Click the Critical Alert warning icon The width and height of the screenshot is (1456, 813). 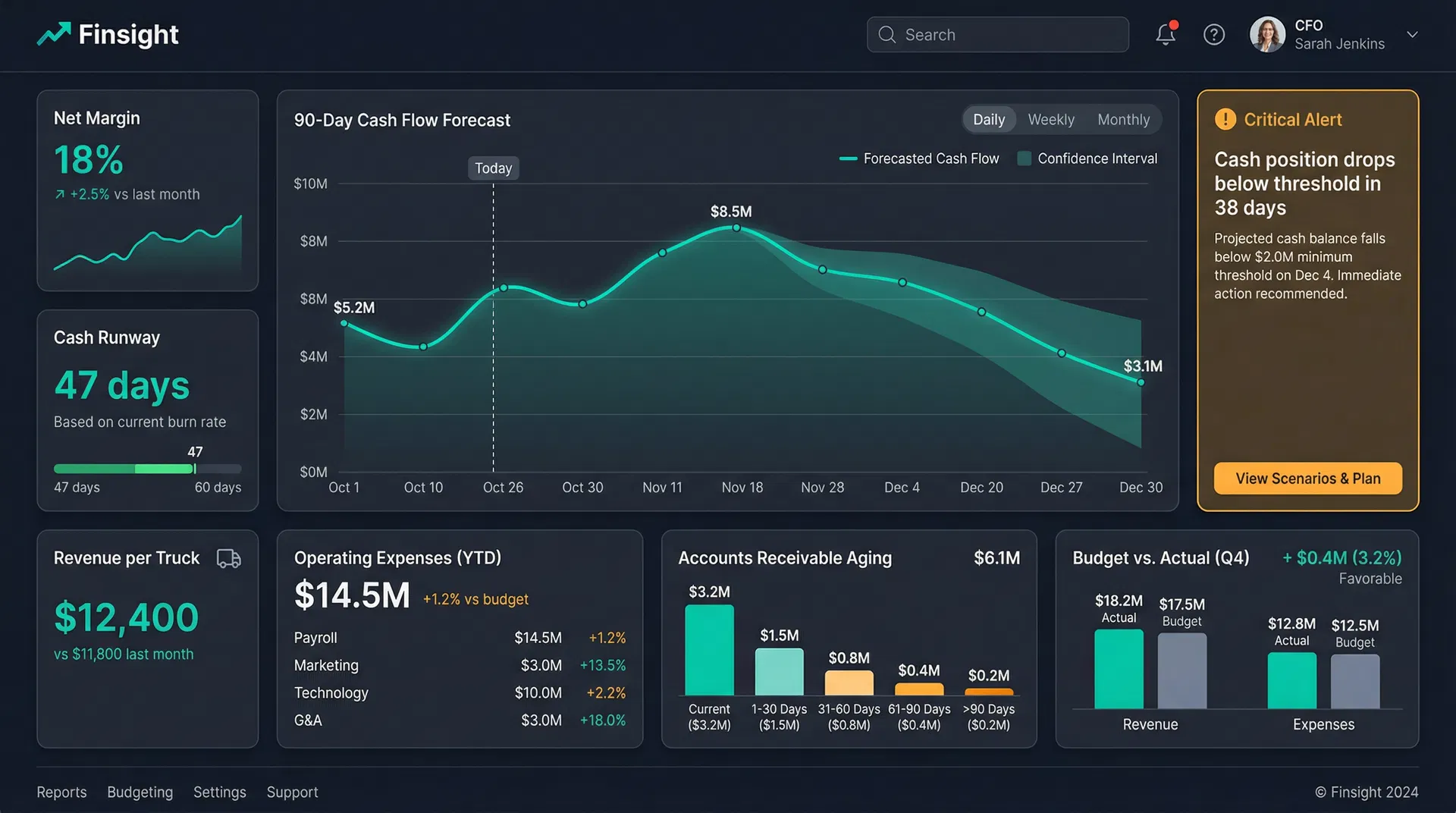[x=1224, y=119]
